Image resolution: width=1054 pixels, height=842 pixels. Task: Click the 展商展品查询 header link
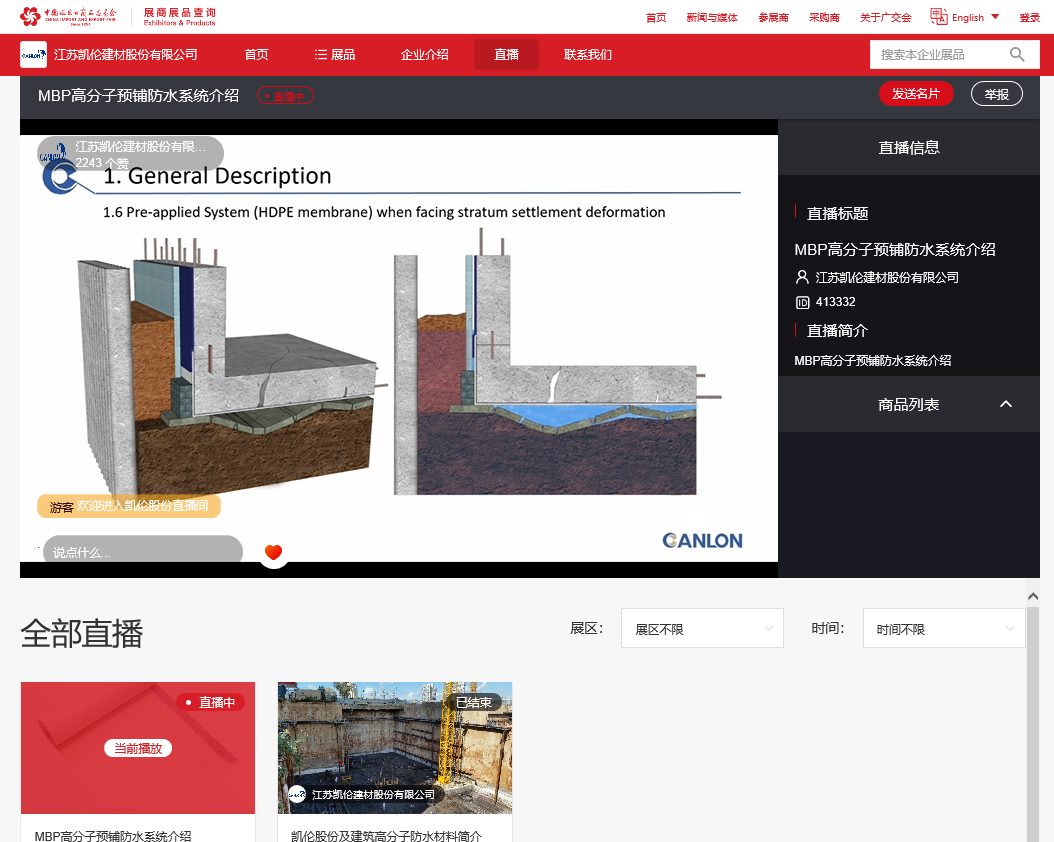(x=179, y=16)
